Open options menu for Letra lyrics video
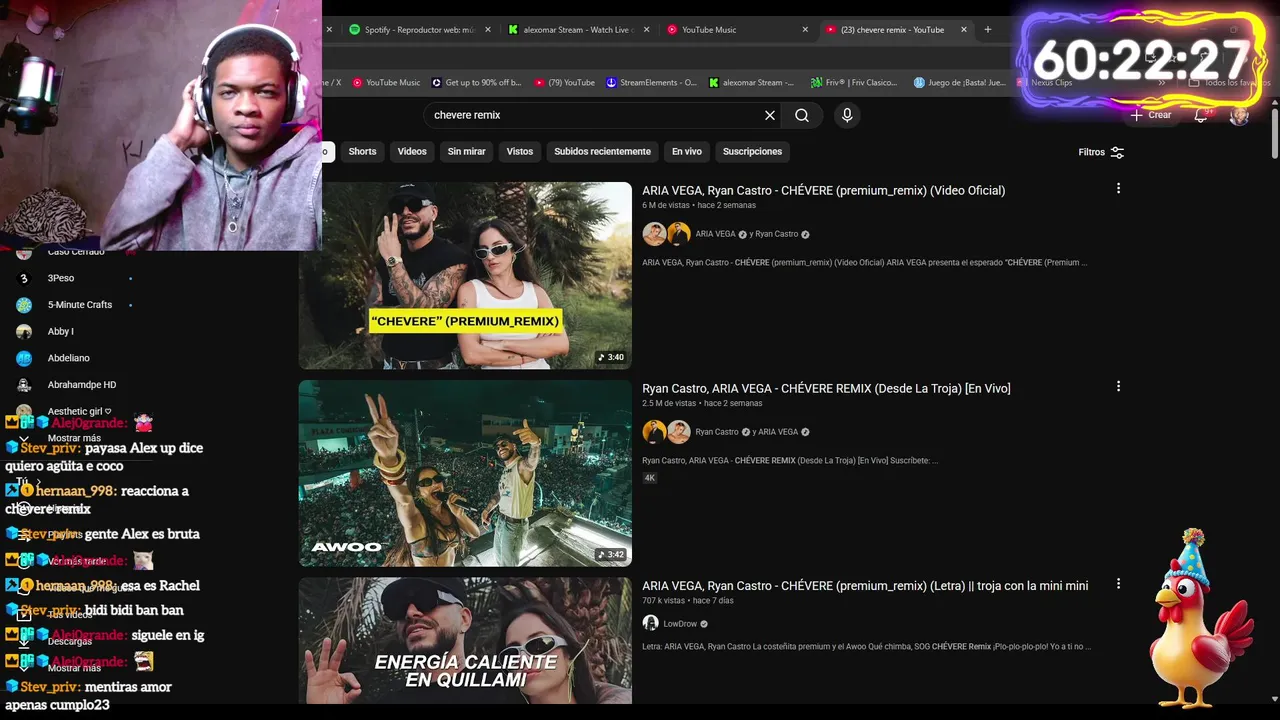Screen dimensions: 1280x720 coord(1118,583)
